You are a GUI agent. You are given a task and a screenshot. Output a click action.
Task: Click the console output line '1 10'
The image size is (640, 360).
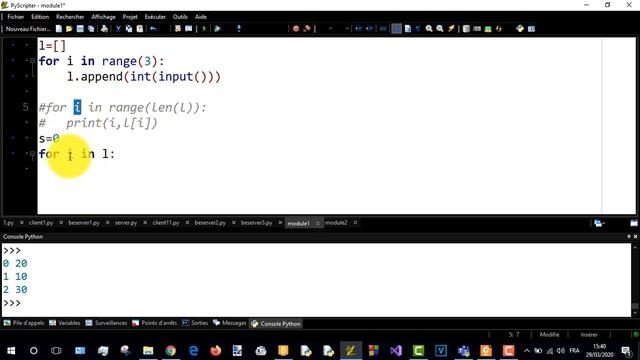[x=15, y=277]
